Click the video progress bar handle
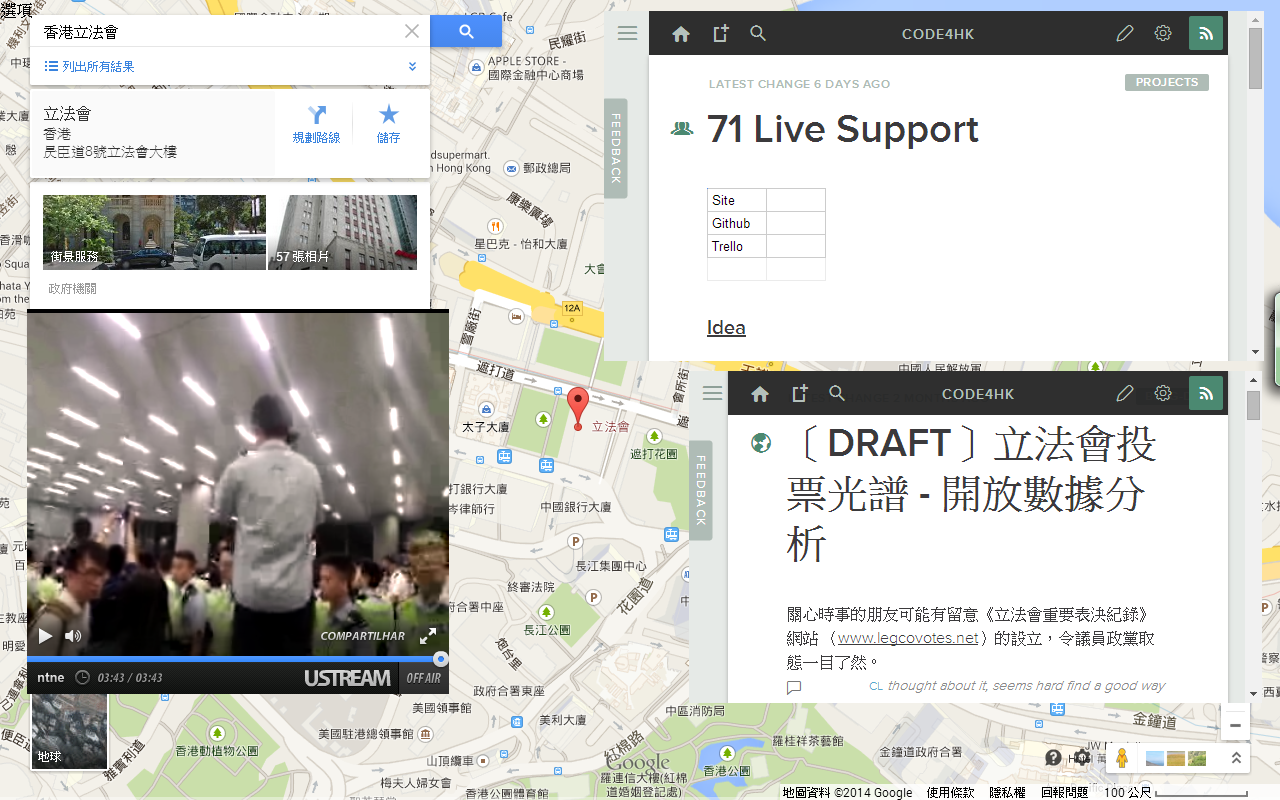The height and width of the screenshot is (800, 1280). click(x=440, y=659)
